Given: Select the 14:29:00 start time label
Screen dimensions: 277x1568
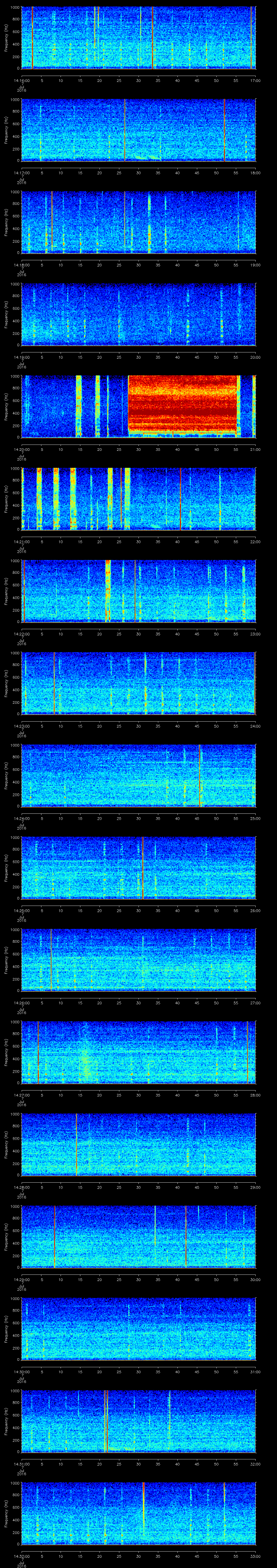Looking at the screenshot, I should 21,1279.
